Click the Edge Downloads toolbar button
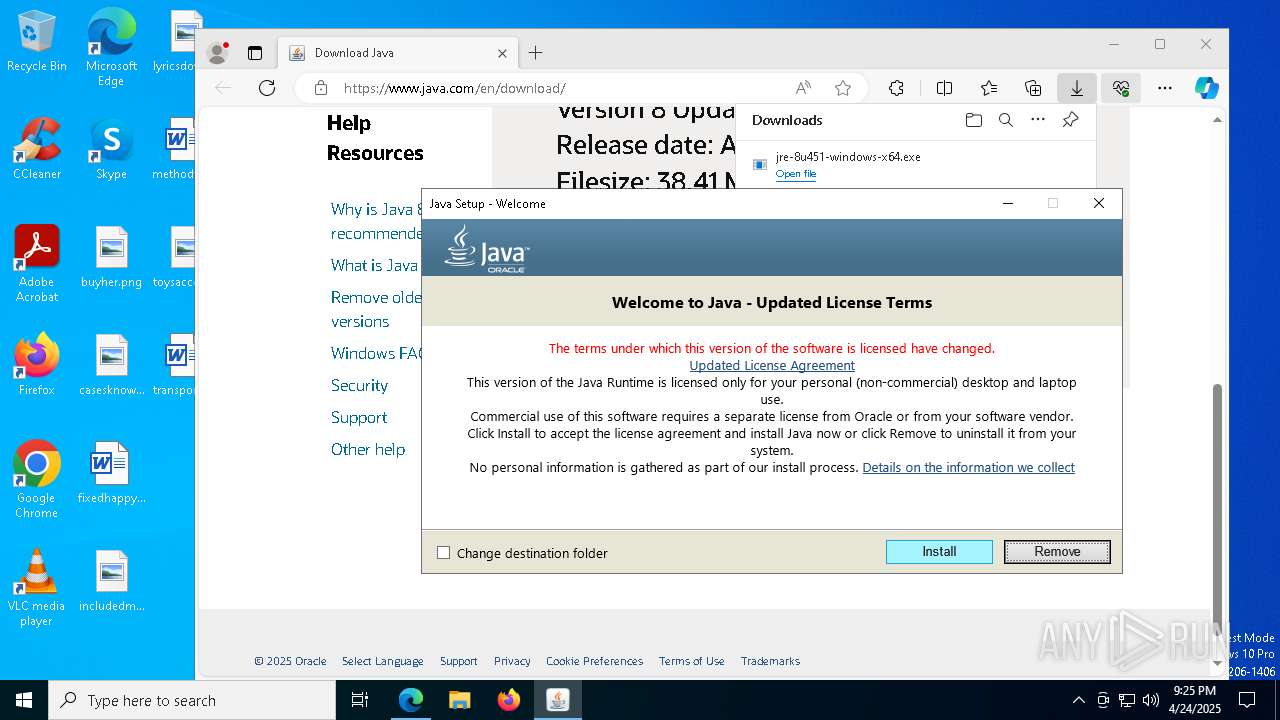This screenshot has width=1280, height=720. point(1077,88)
